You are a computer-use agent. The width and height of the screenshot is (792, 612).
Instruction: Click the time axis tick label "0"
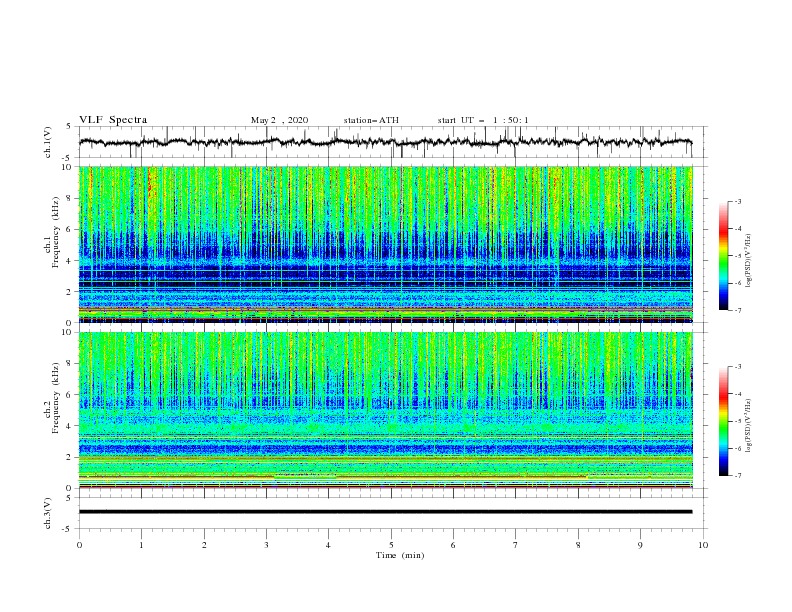(79, 545)
